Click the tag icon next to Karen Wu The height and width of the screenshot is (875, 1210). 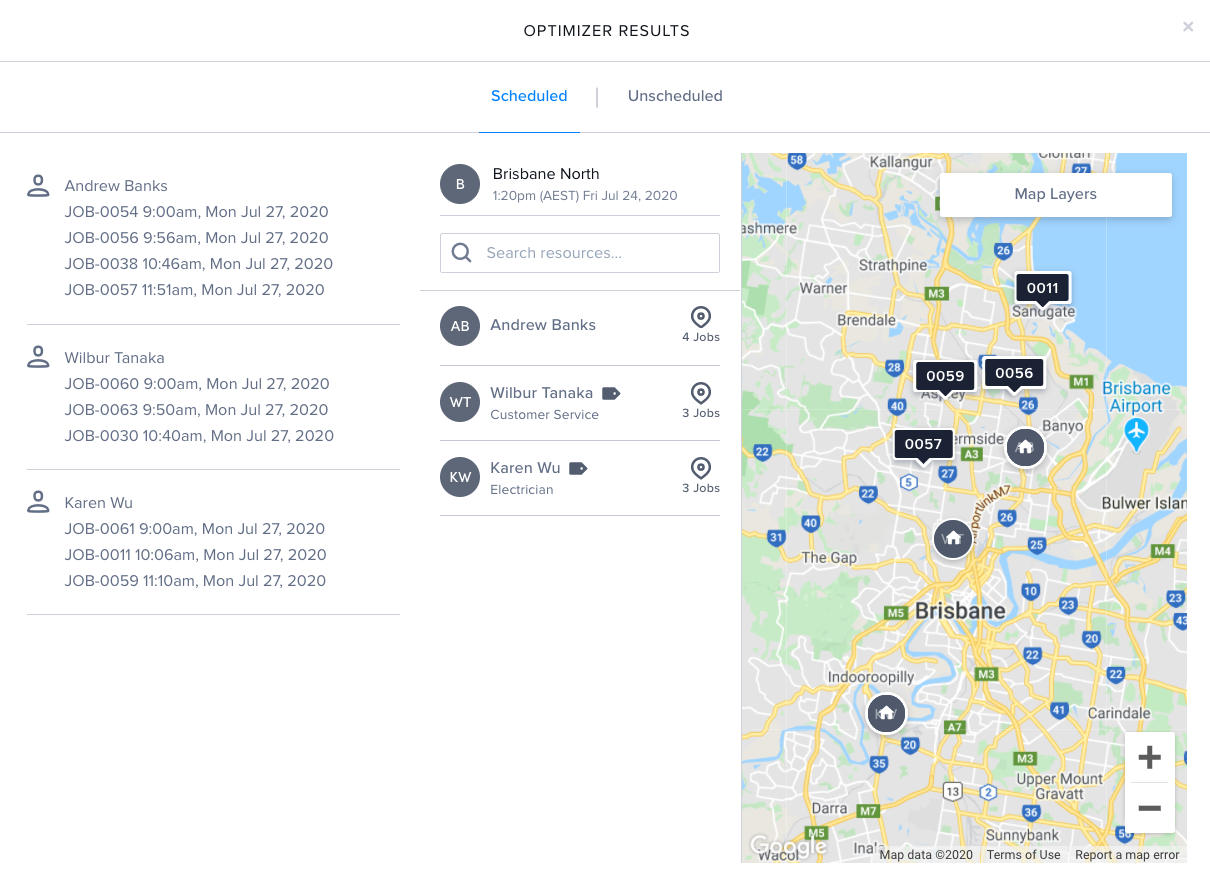[578, 468]
